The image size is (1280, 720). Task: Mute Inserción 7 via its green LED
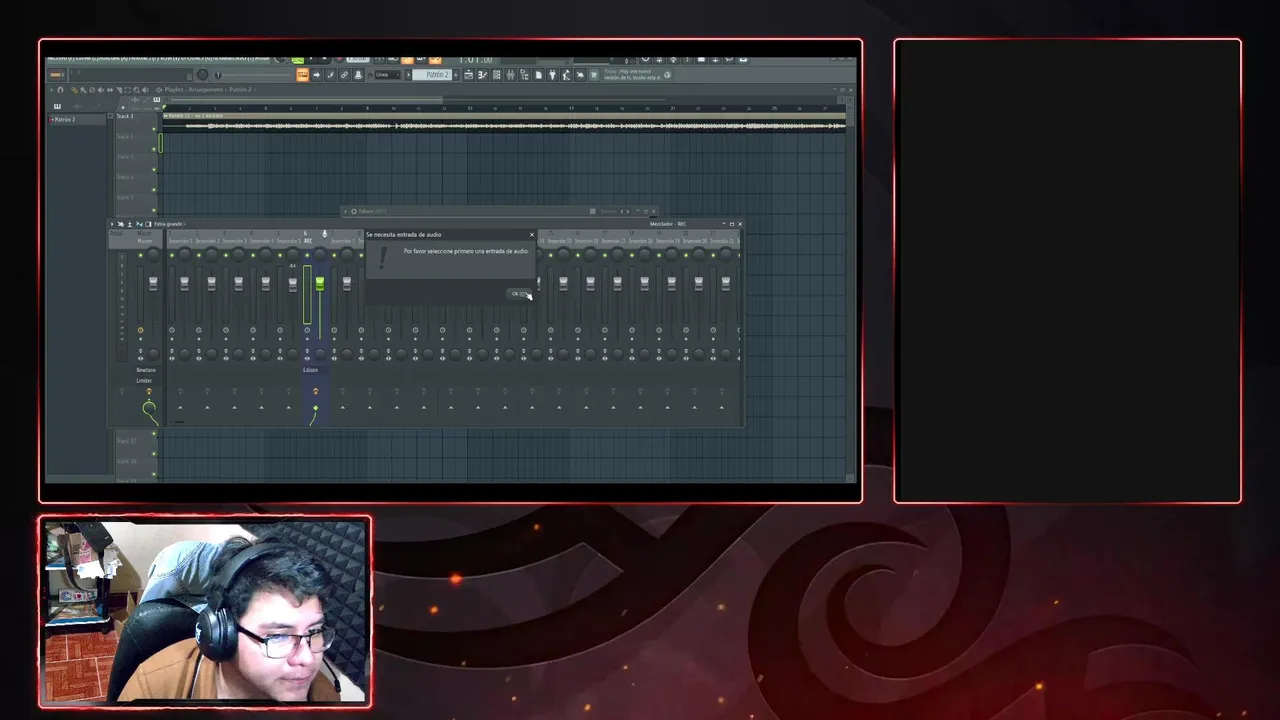[334, 255]
